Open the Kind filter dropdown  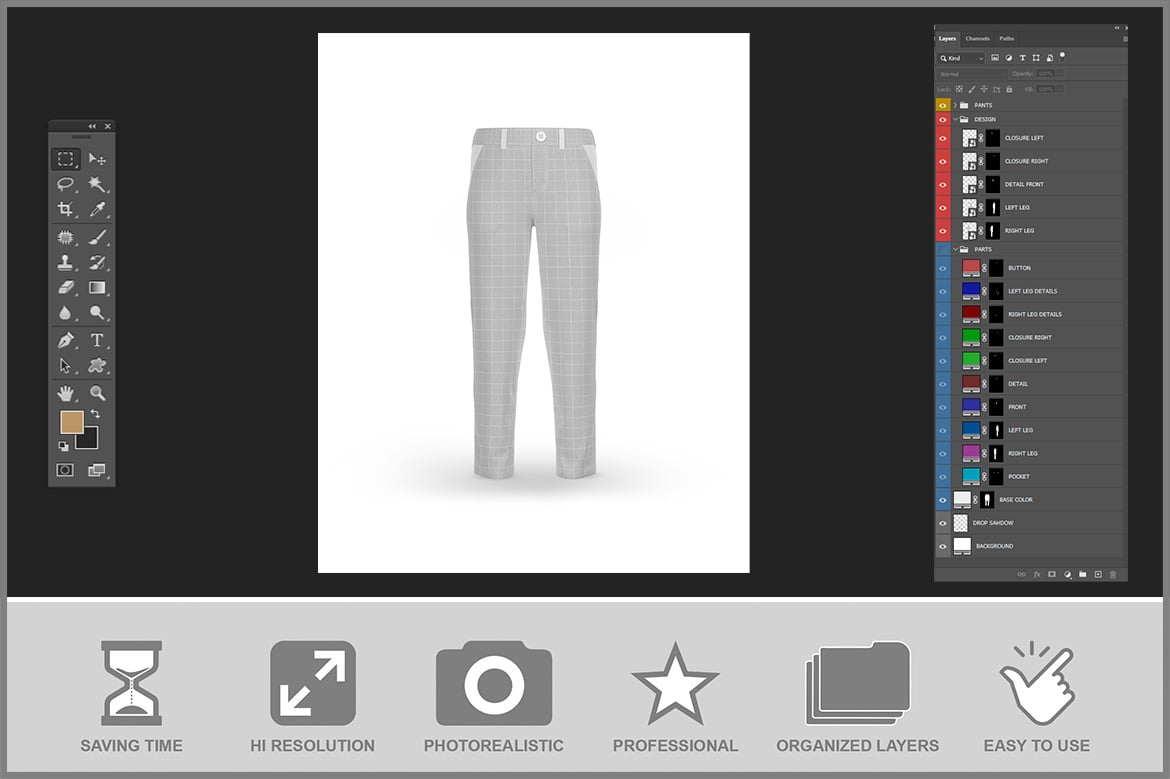pos(962,58)
